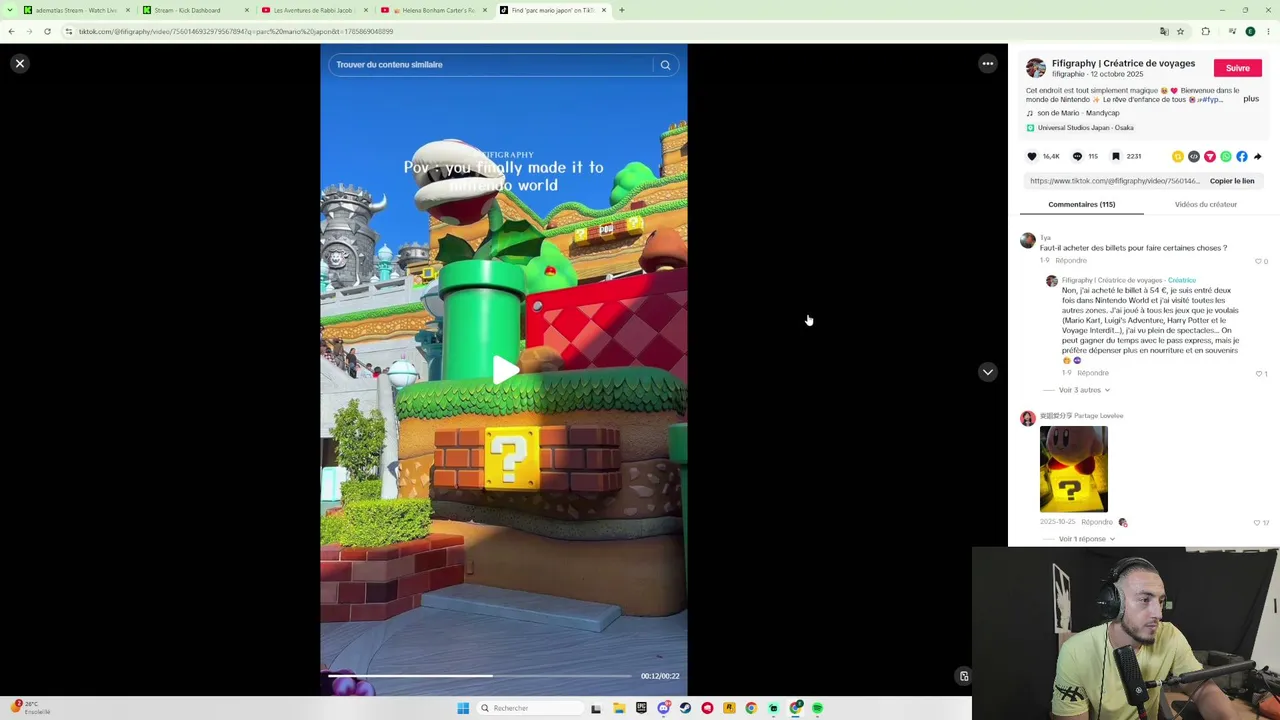Open the weather widget on the taskbar
Viewport: 1280px width, 720px height.
[x=30, y=708]
